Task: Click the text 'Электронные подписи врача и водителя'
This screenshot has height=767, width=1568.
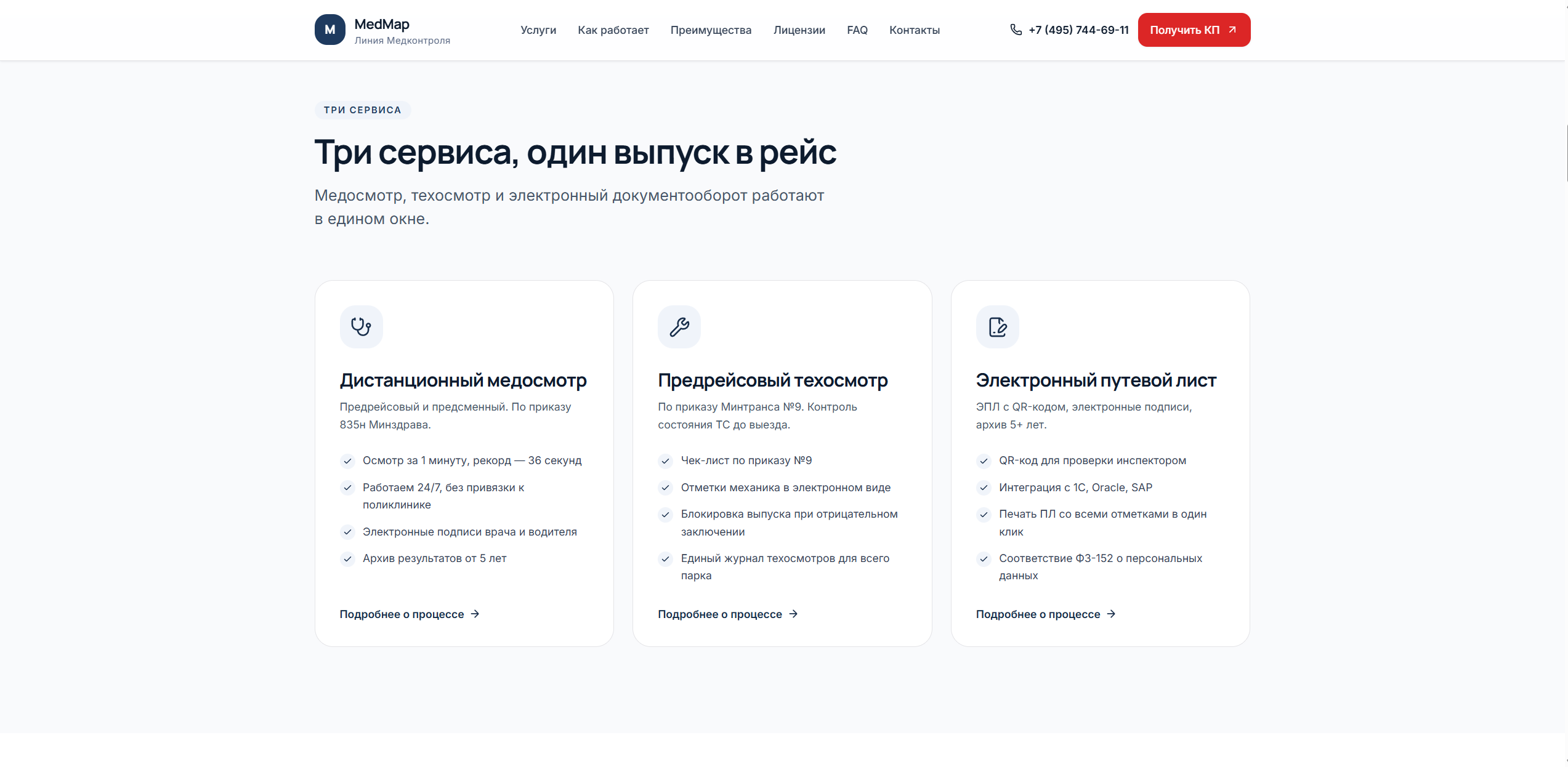Action: point(470,532)
